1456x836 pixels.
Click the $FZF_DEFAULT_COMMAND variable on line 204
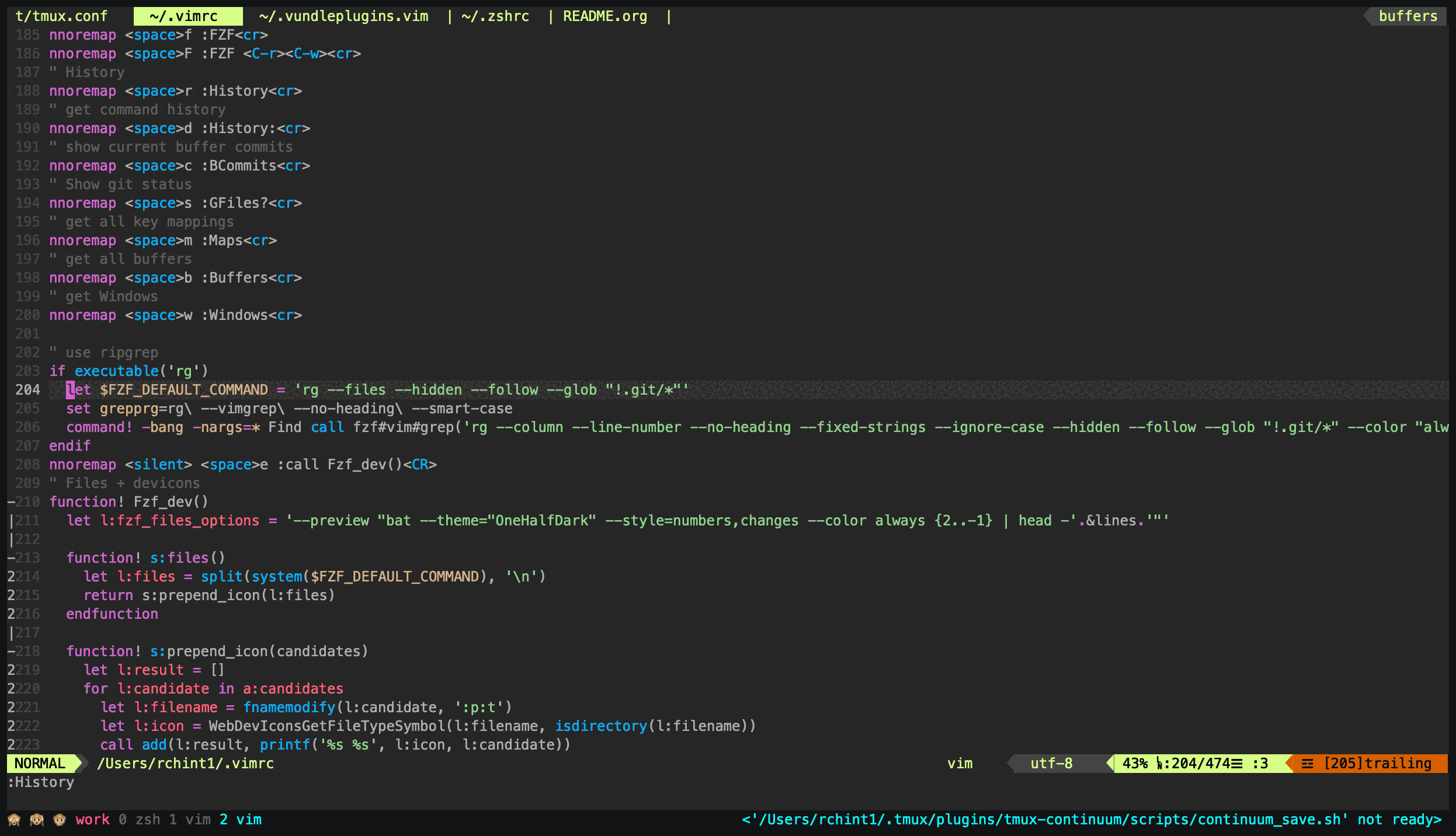click(x=183, y=390)
